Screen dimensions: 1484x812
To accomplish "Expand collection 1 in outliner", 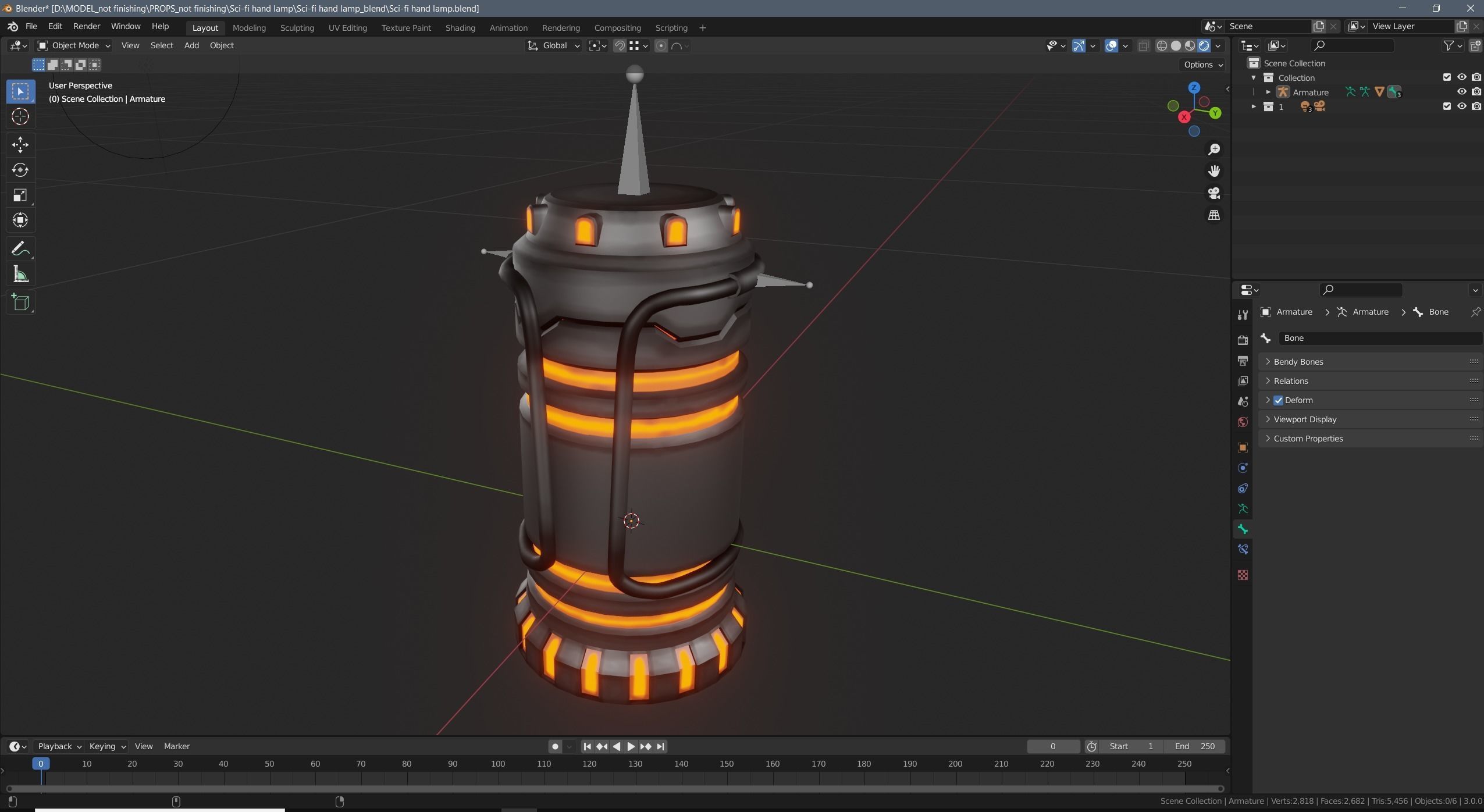I will pos(1254,106).
